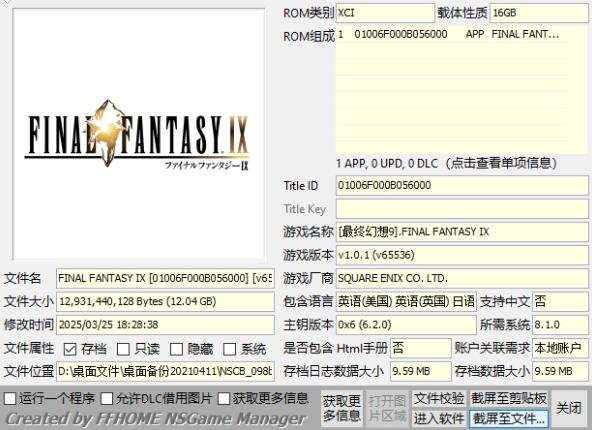This screenshot has height=430, width=592.
Task: Check the 隐藏 hidden attribute checkbox
Action: tap(176, 349)
